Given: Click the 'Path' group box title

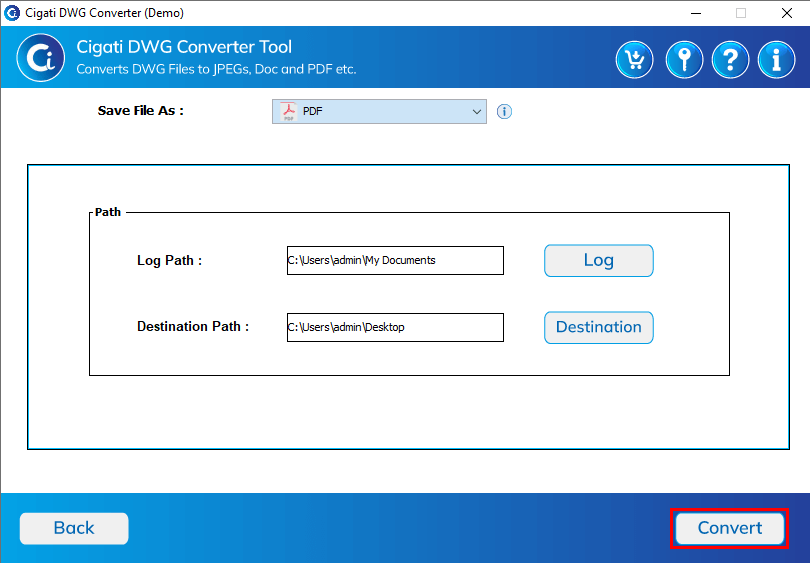Looking at the screenshot, I should [107, 212].
